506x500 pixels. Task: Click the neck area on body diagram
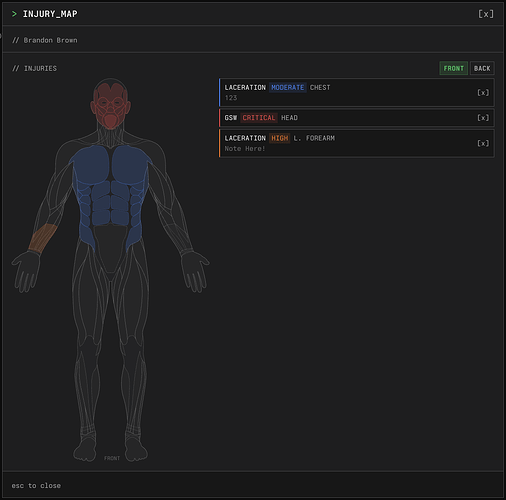pyautogui.click(x=110, y=135)
